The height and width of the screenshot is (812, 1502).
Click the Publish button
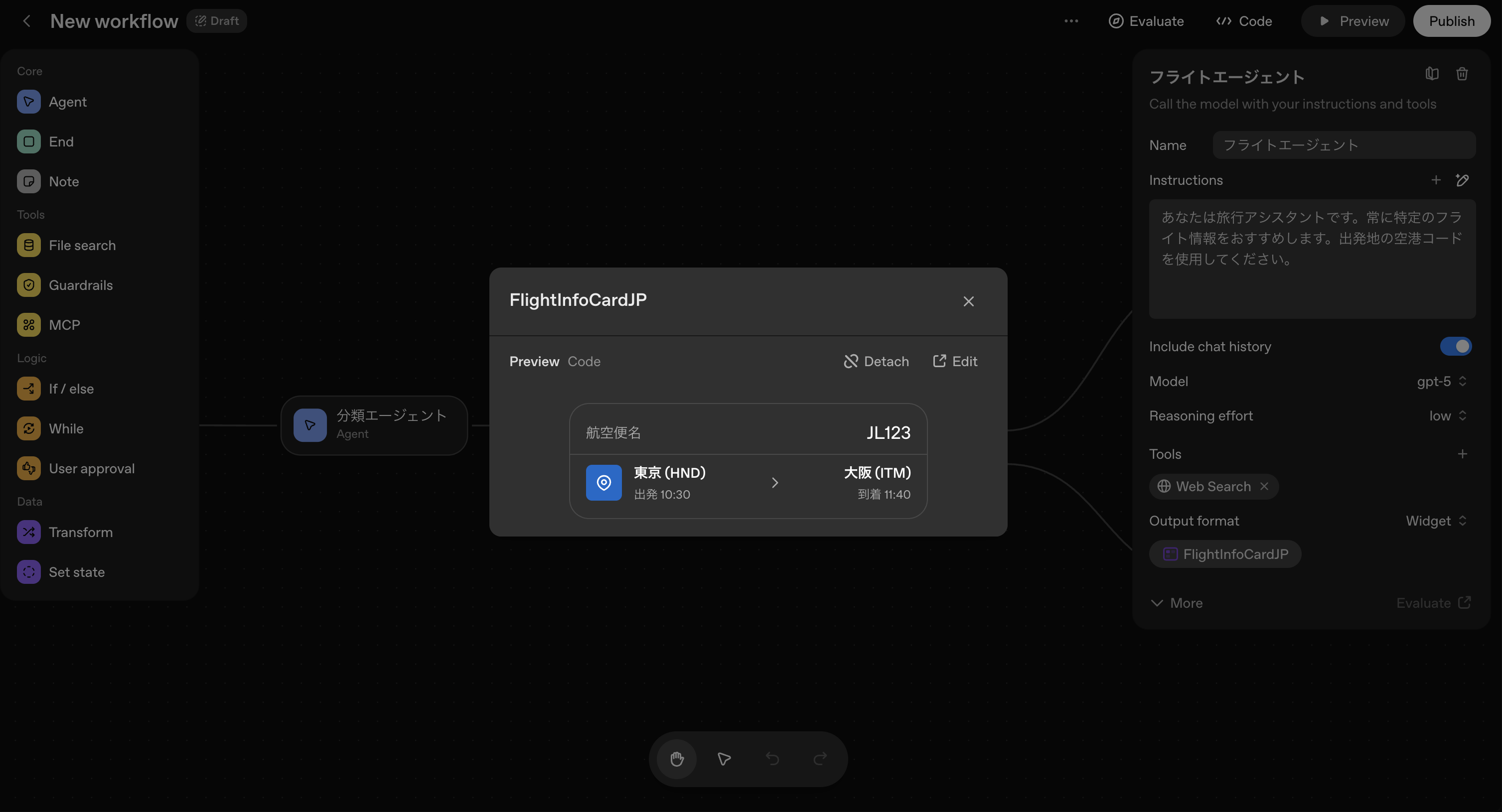(x=1451, y=21)
